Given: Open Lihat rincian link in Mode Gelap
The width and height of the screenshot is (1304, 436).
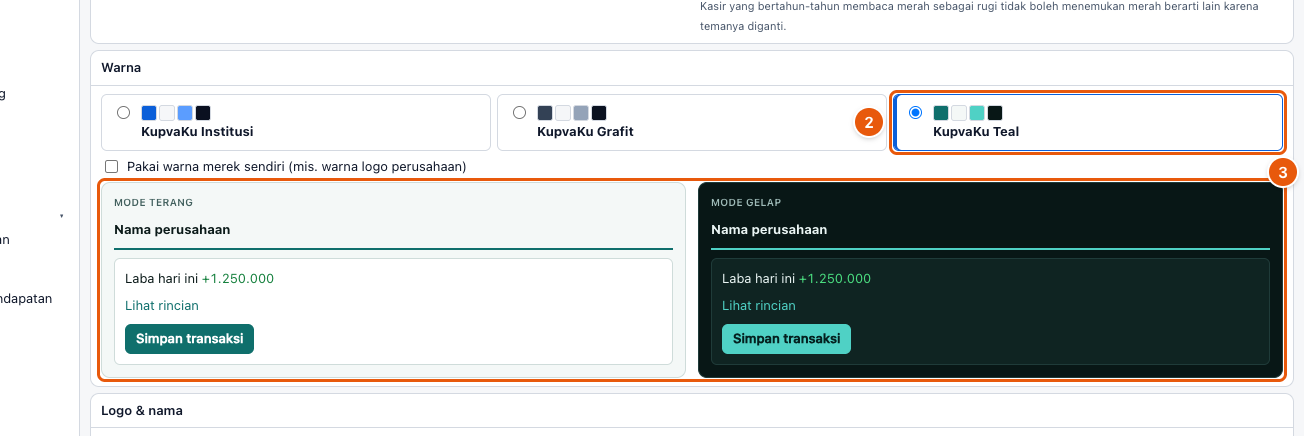Looking at the screenshot, I should [x=759, y=306].
